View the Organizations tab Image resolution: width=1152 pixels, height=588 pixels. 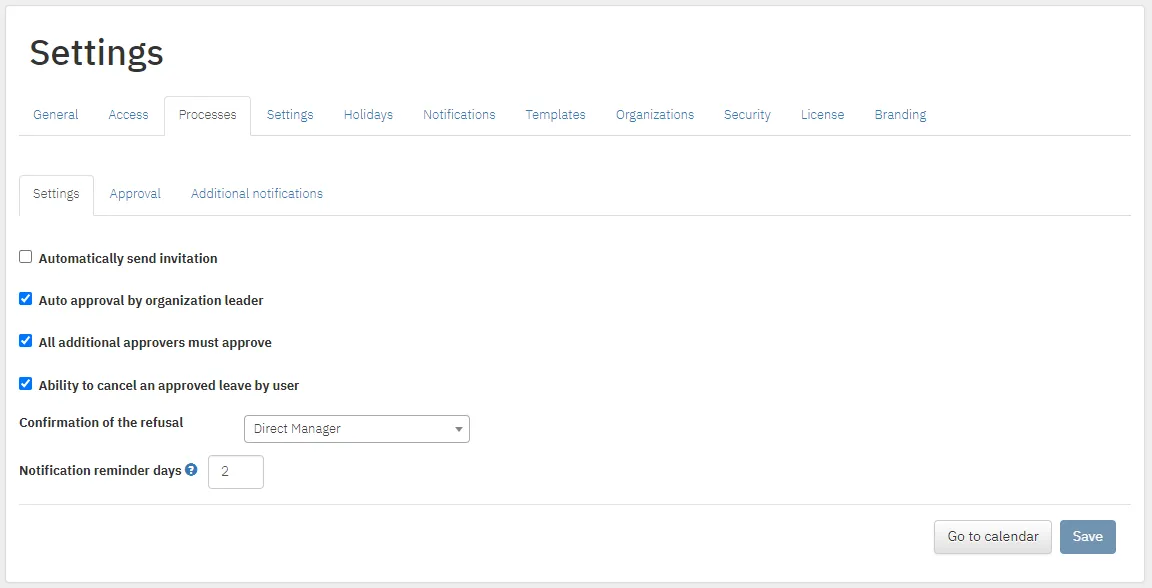[x=655, y=115]
